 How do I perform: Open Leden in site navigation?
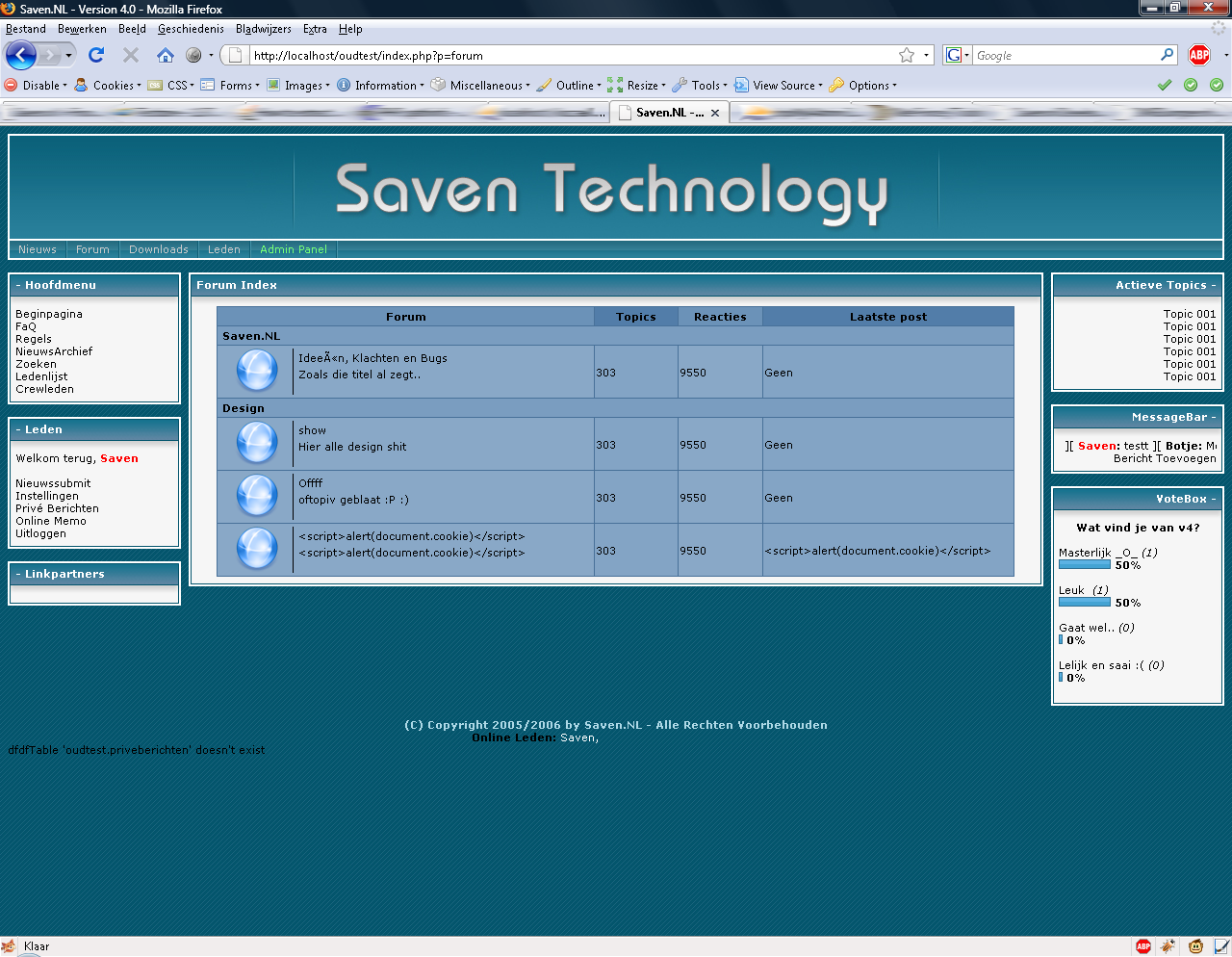click(224, 249)
